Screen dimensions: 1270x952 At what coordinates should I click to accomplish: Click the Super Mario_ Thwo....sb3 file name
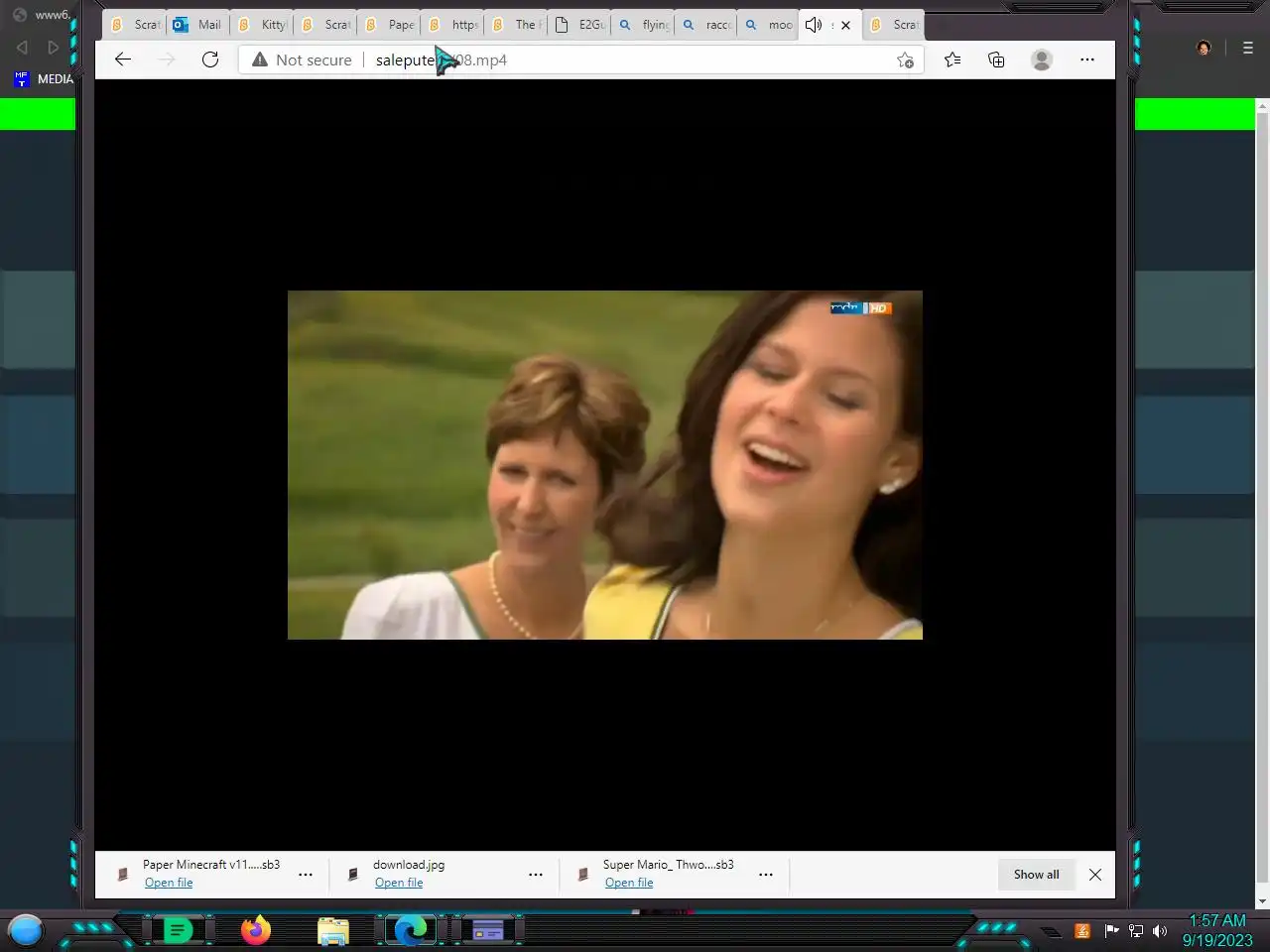point(669,865)
